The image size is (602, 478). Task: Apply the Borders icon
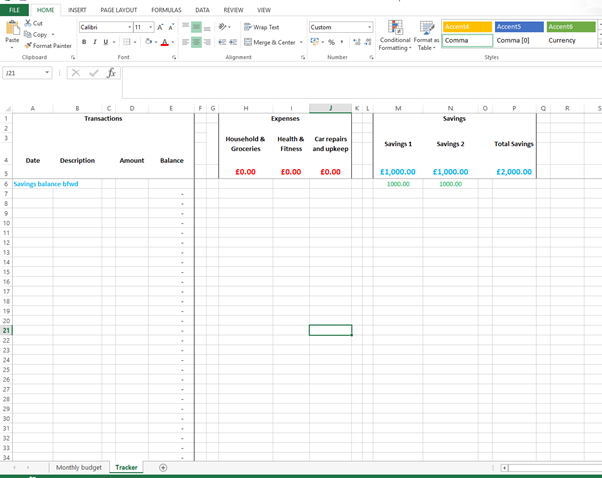[x=127, y=42]
